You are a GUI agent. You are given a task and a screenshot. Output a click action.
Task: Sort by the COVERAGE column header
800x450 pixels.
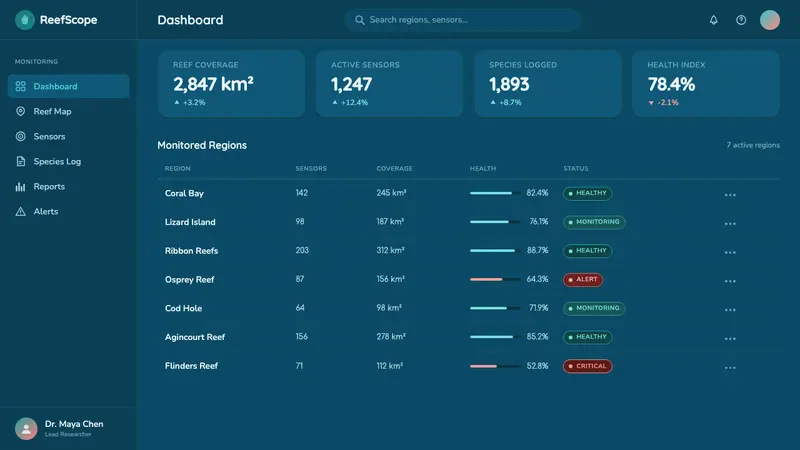click(x=394, y=168)
